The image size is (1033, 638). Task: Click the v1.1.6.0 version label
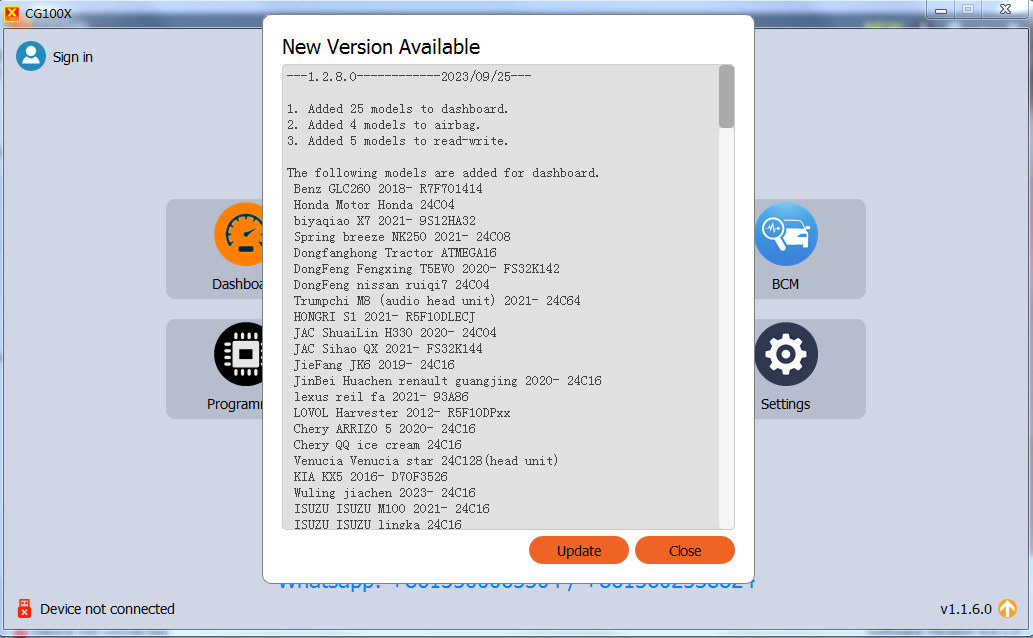[966, 609]
